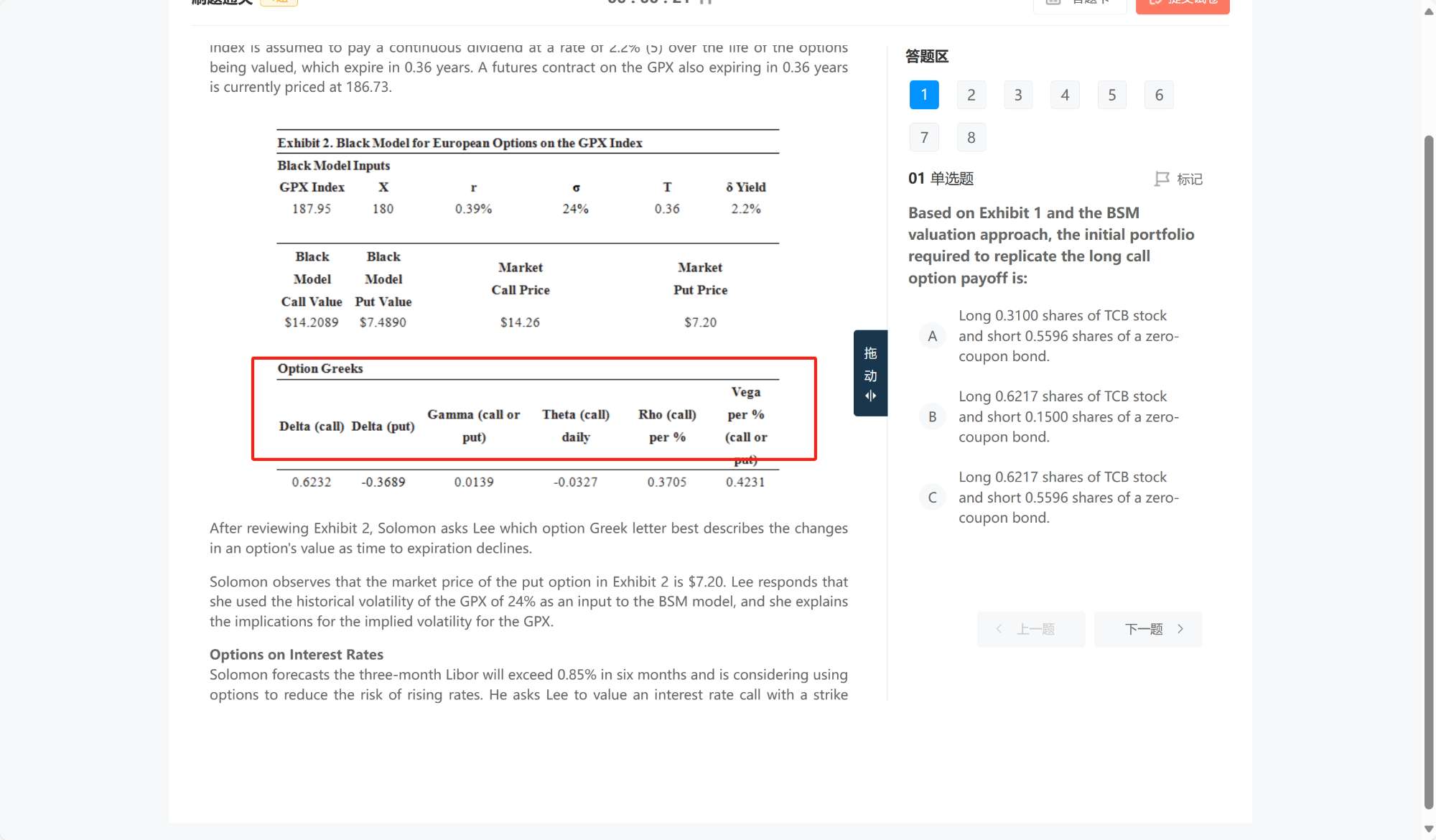Switch to question 3
Screen dimensions: 1436x840
pos(1017,95)
